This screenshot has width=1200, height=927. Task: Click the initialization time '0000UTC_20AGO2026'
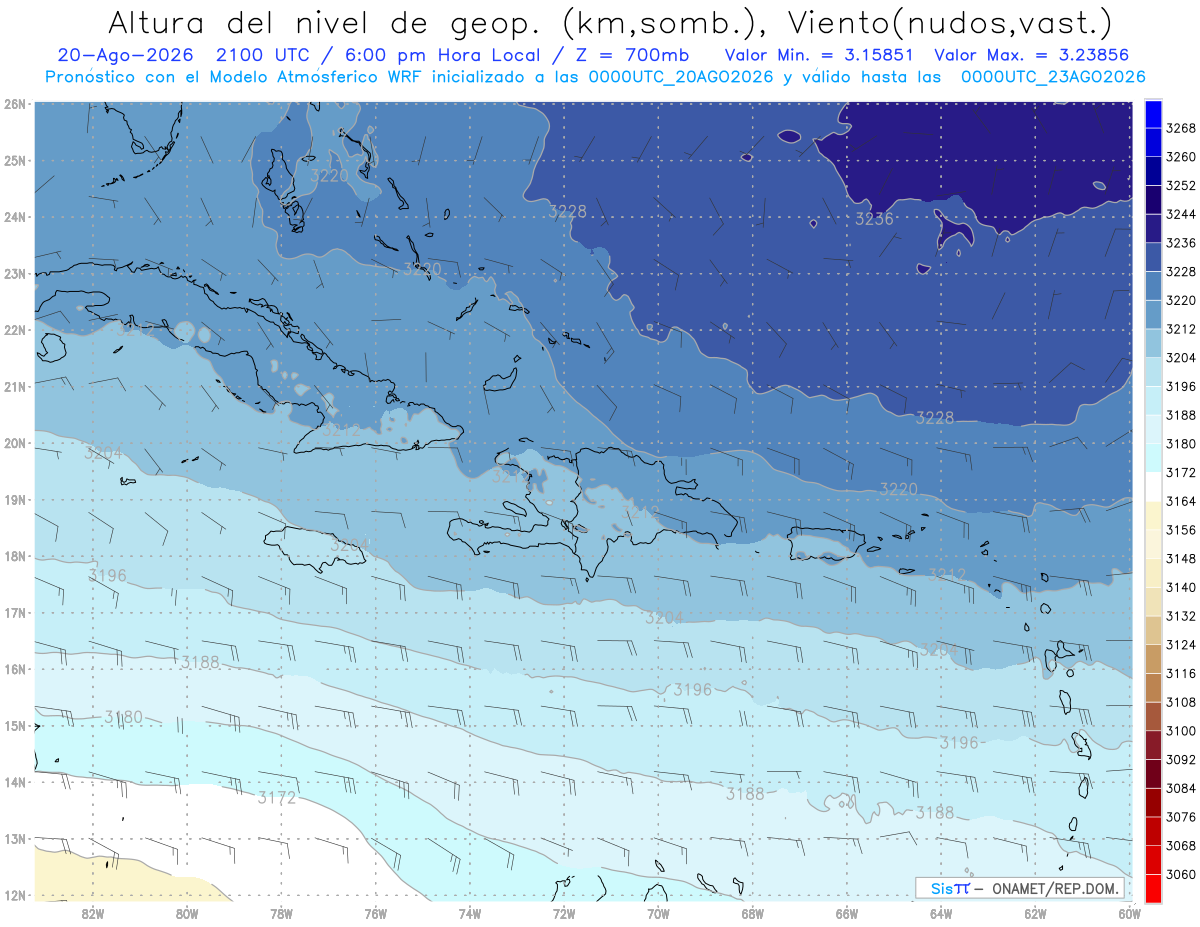click(x=680, y=77)
